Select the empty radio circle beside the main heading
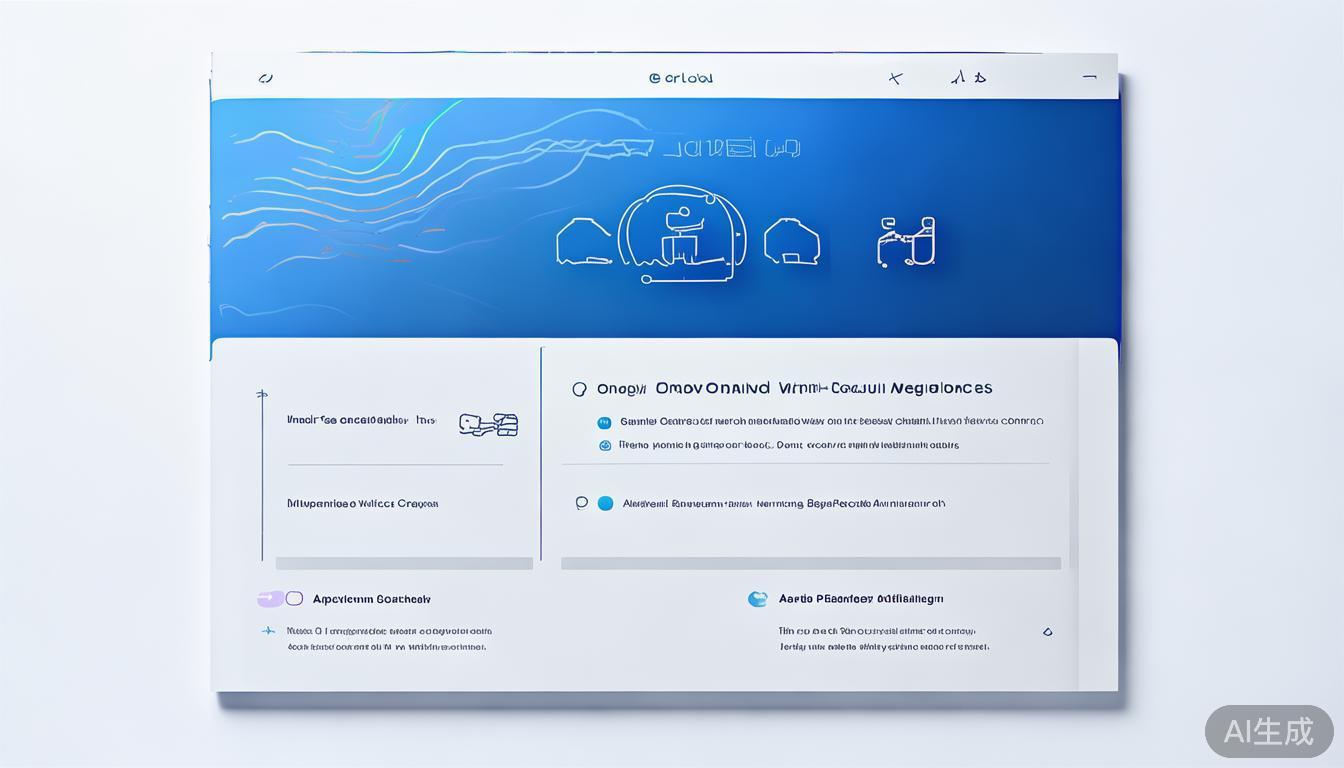The image size is (1344, 768). 579,389
